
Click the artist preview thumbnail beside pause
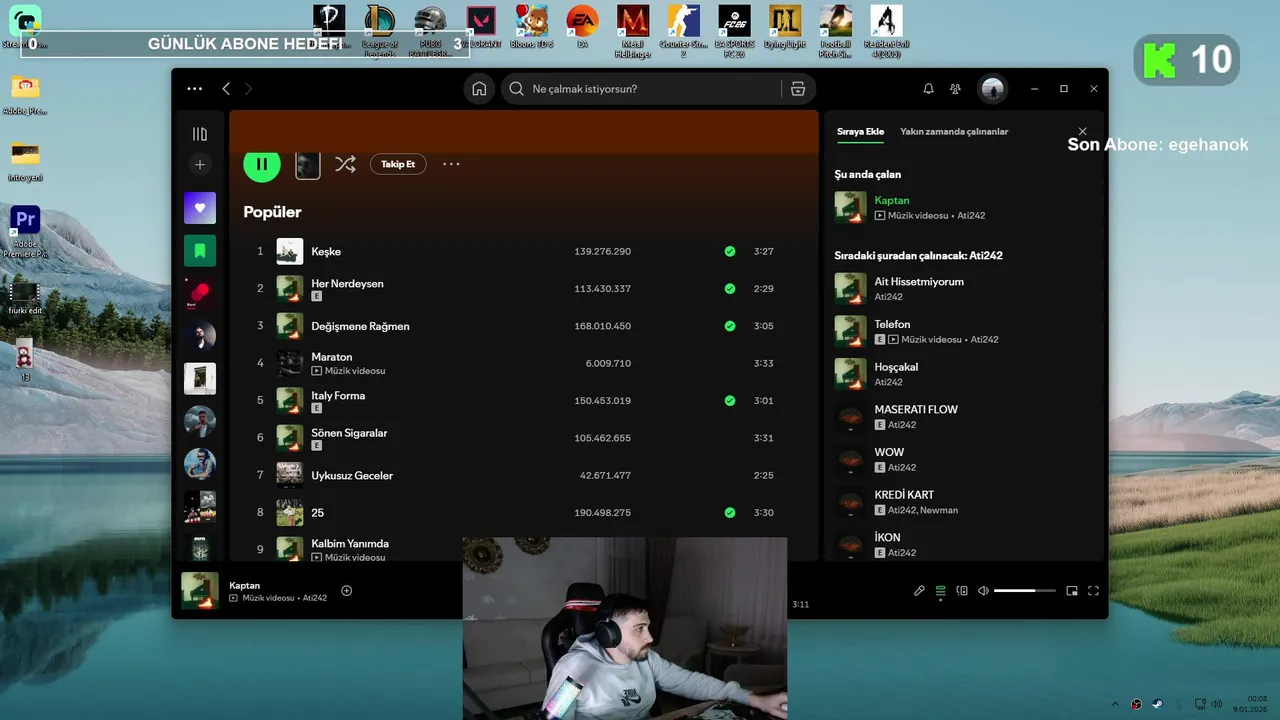tap(308, 165)
